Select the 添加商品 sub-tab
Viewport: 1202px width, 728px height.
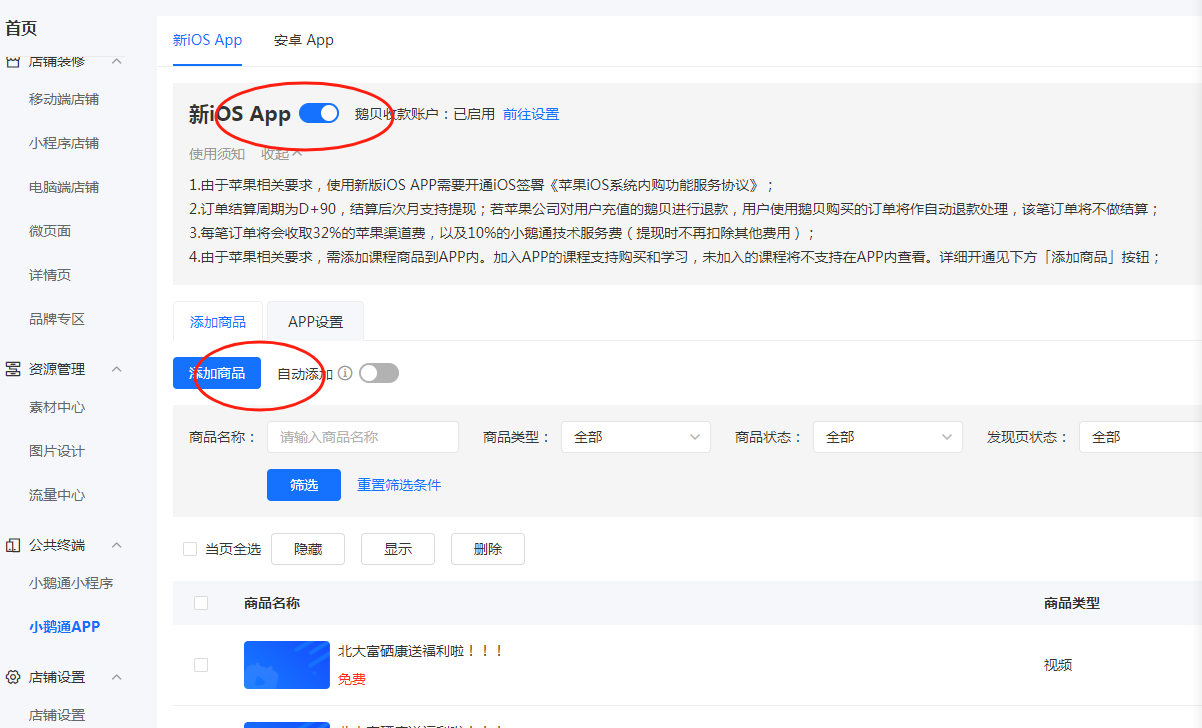tap(218, 322)
